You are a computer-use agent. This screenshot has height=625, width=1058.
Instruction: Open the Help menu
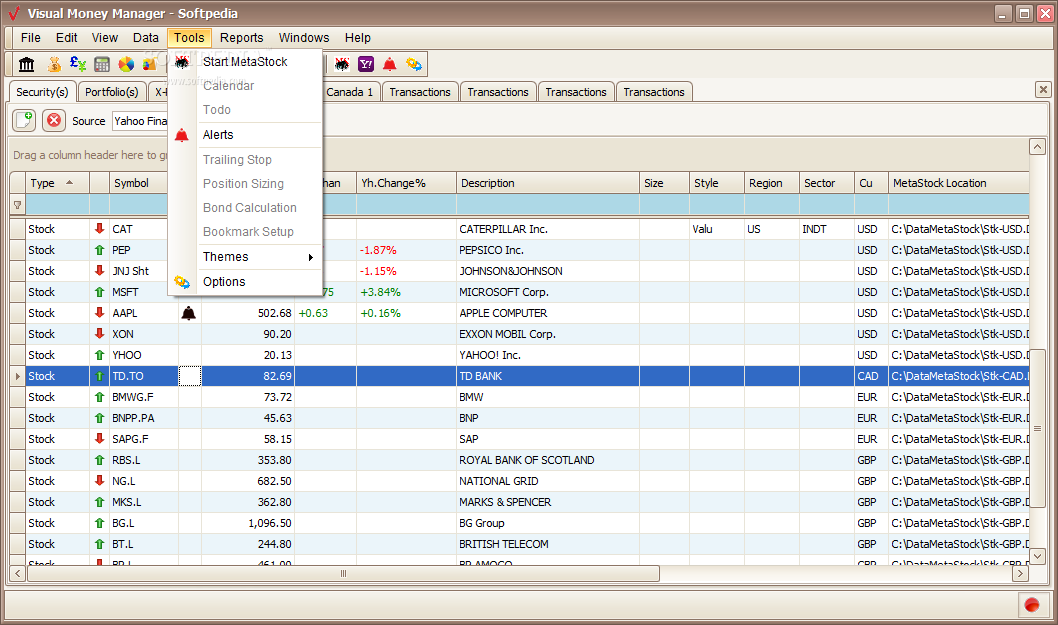click(x=358, y=38)
